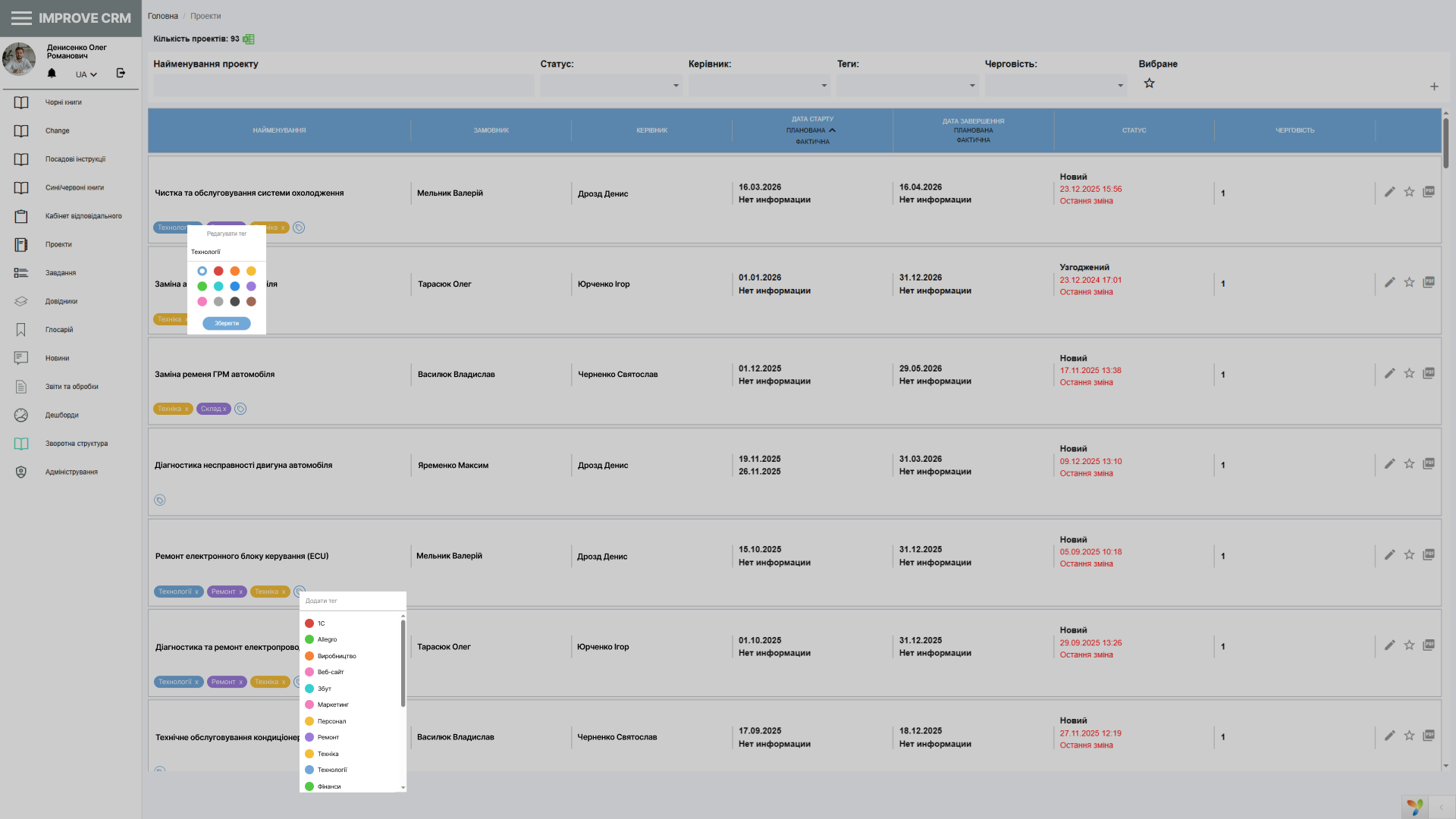Open UA language selector

pos(86,74)
